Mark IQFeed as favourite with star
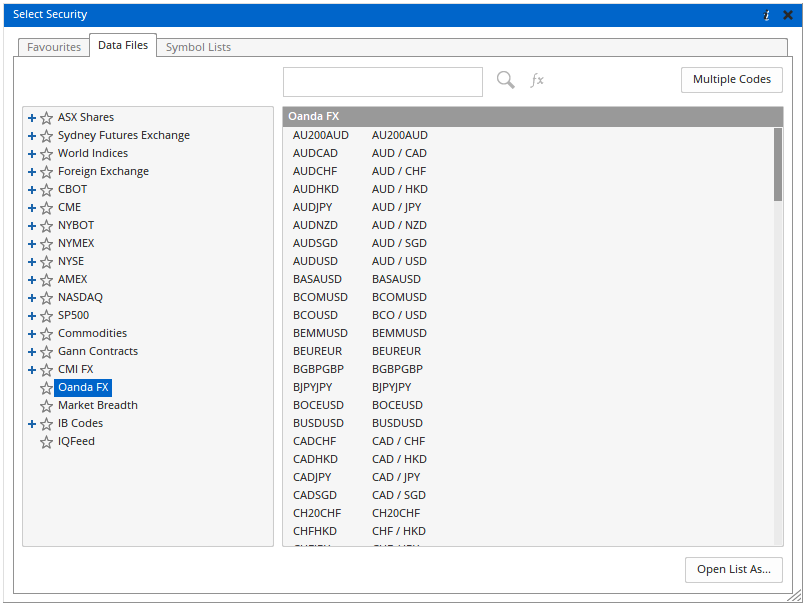 click(x=46, y=442)
